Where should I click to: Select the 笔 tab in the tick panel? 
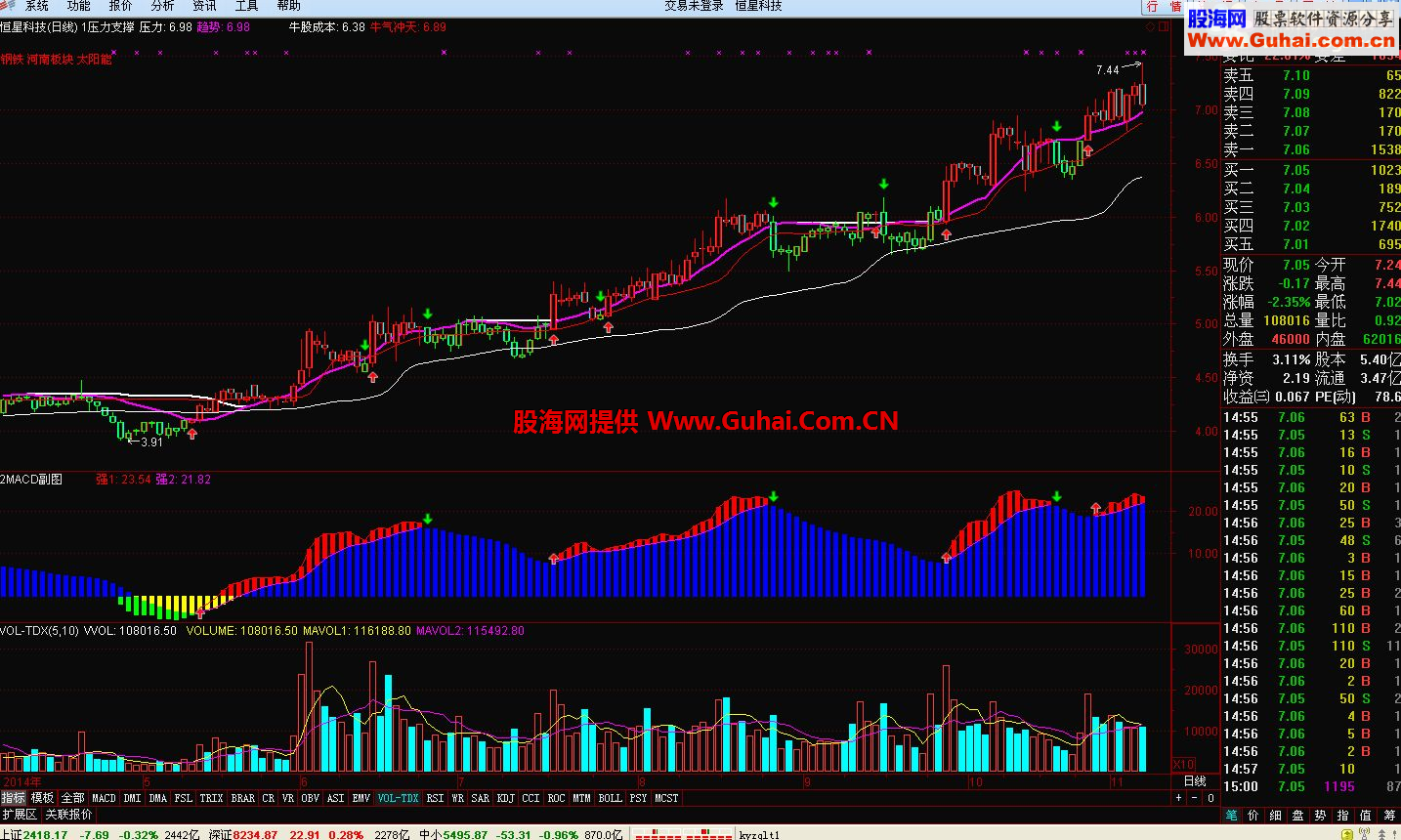point(1231,815)
